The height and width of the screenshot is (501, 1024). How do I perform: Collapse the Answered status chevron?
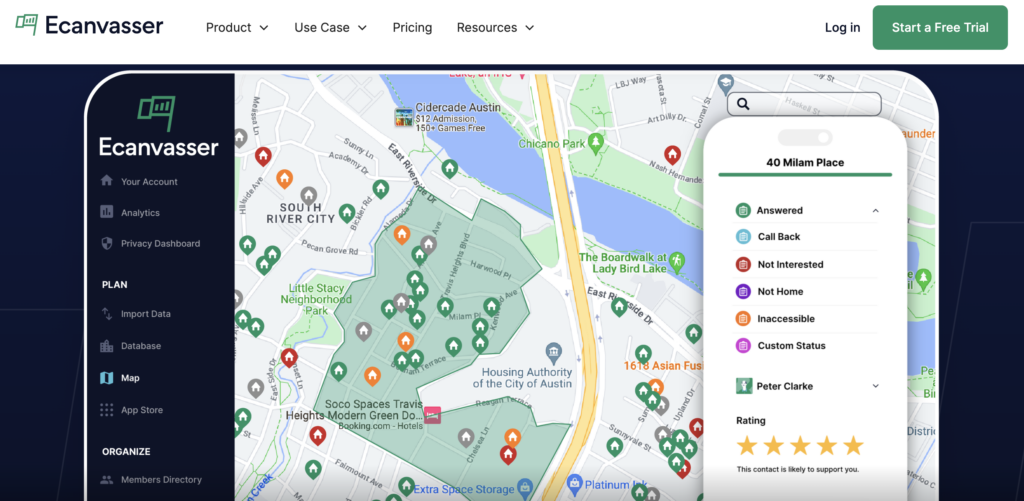[876, 210]
